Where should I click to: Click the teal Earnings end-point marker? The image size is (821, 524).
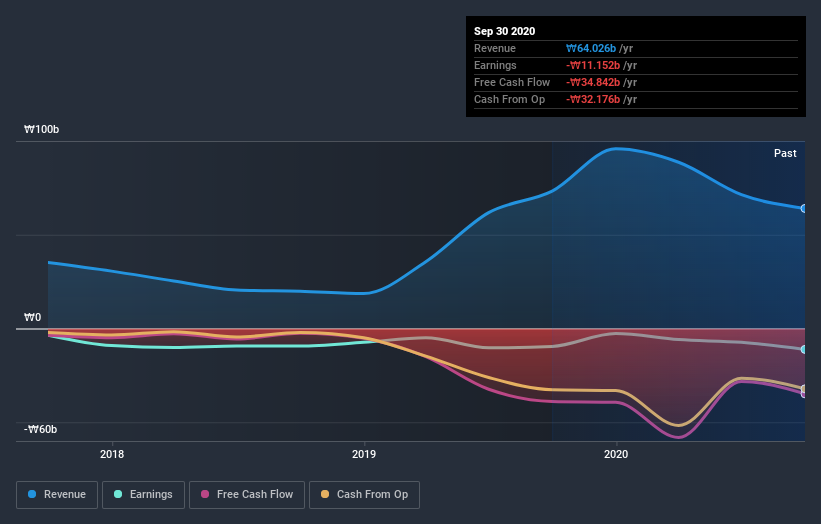803,349
